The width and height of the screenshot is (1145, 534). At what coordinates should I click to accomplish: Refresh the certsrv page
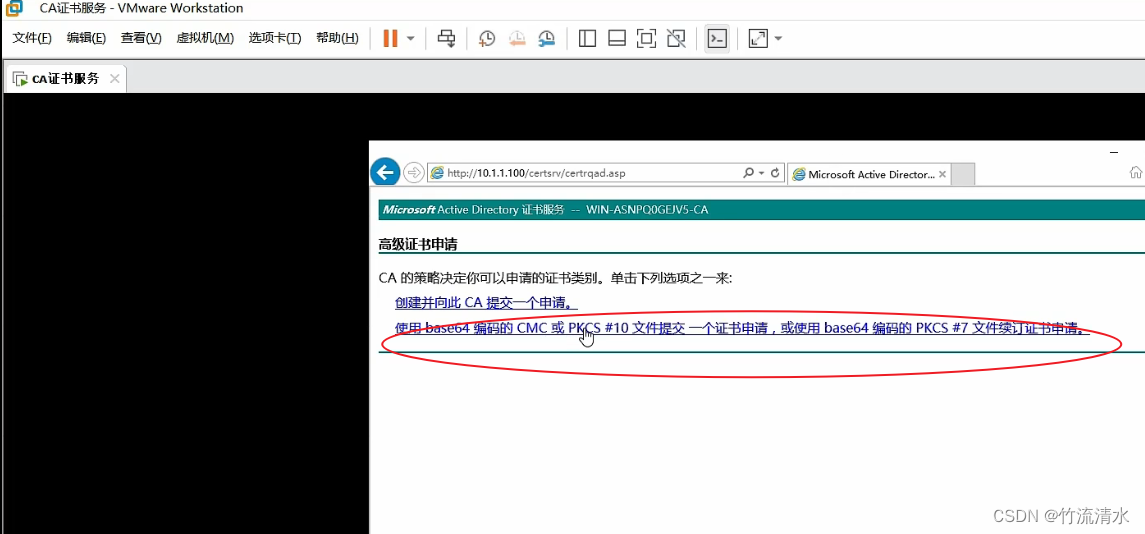click(x=775, y=173)
